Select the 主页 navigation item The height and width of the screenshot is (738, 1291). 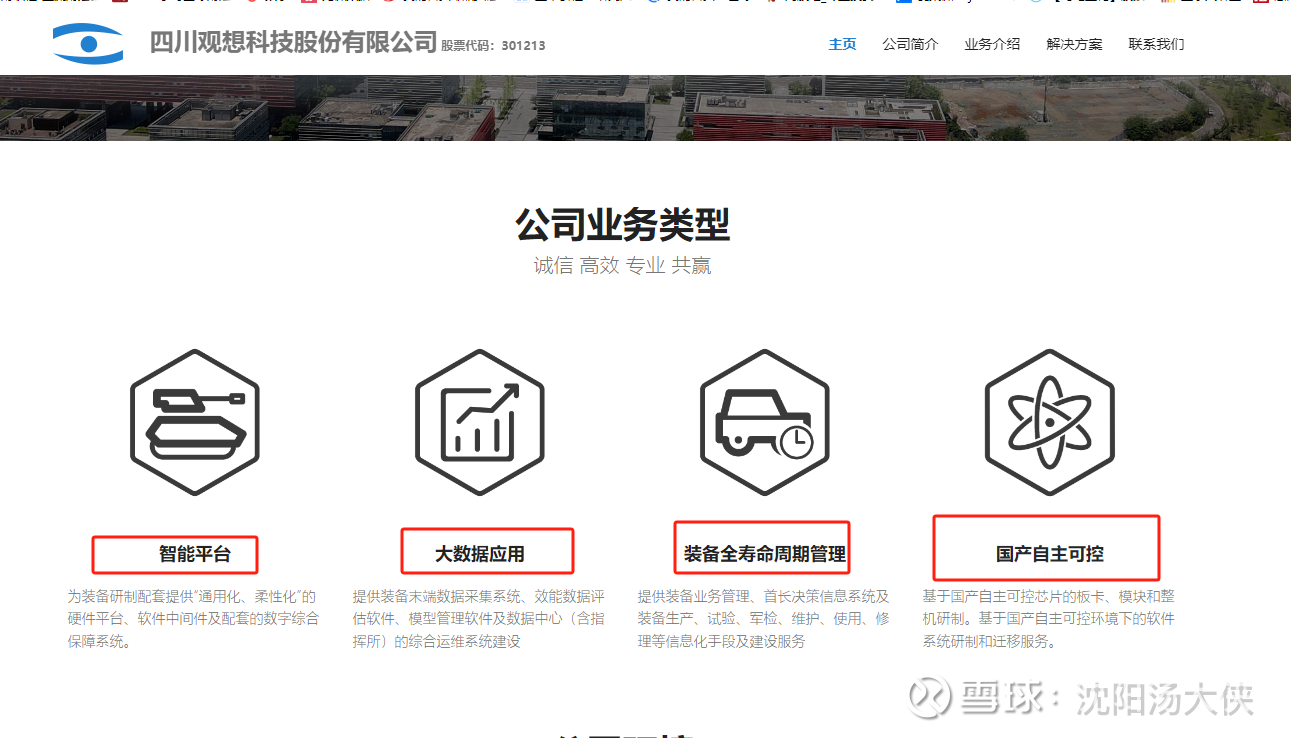tap(842, 44)
